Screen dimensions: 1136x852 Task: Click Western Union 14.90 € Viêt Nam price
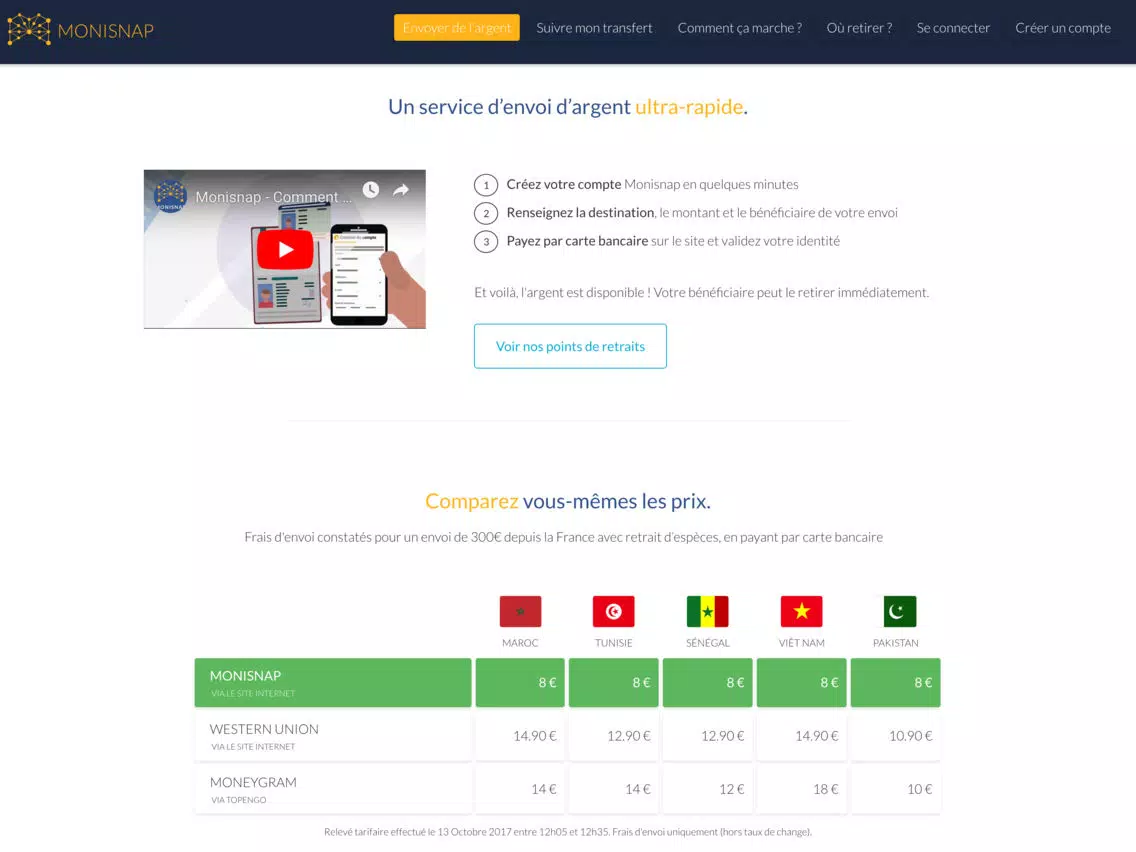tap(801, 736)
